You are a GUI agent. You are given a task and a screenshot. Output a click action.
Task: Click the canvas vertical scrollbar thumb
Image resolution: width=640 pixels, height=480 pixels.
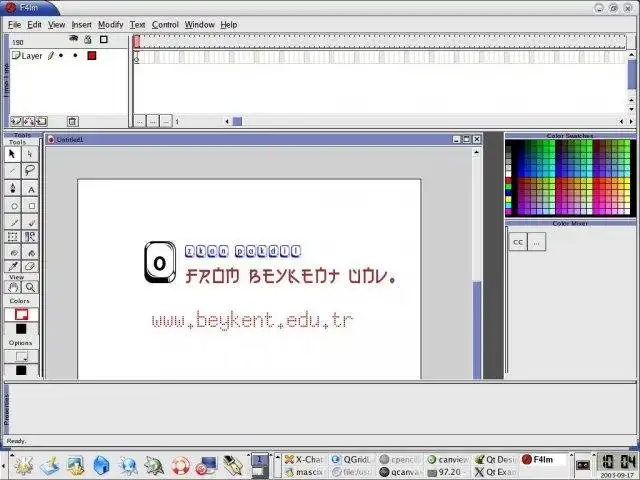pyautogui.click(x=476, y=330)
